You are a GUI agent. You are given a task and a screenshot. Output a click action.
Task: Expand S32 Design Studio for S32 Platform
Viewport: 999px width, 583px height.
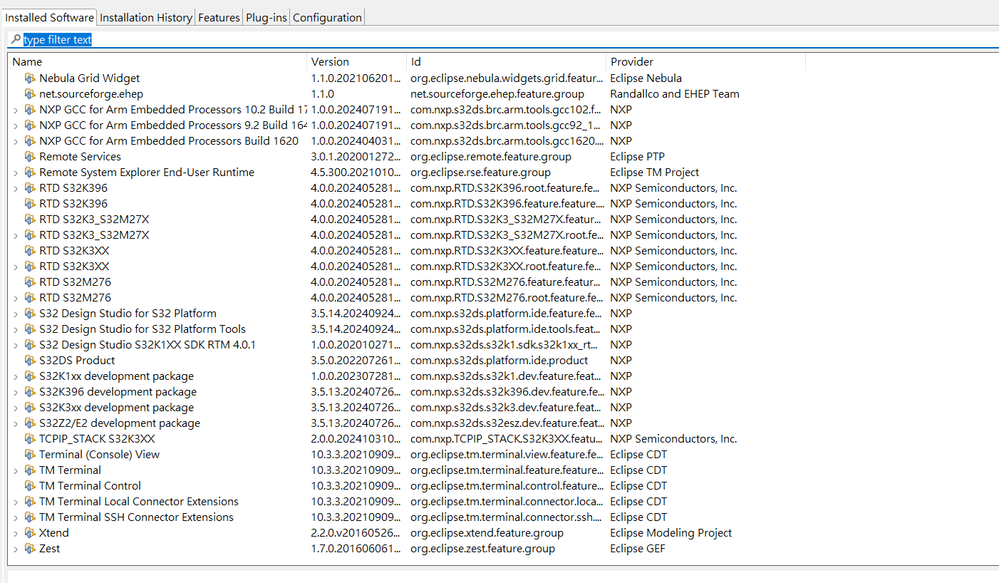[x=16, y=313]
